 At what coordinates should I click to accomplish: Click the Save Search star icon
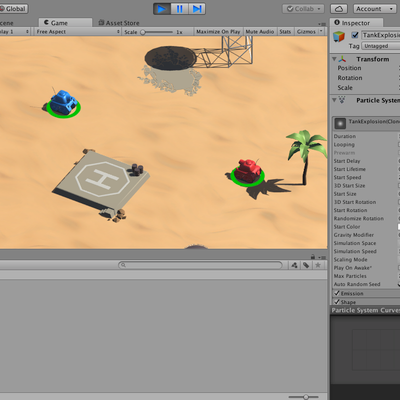318,265
